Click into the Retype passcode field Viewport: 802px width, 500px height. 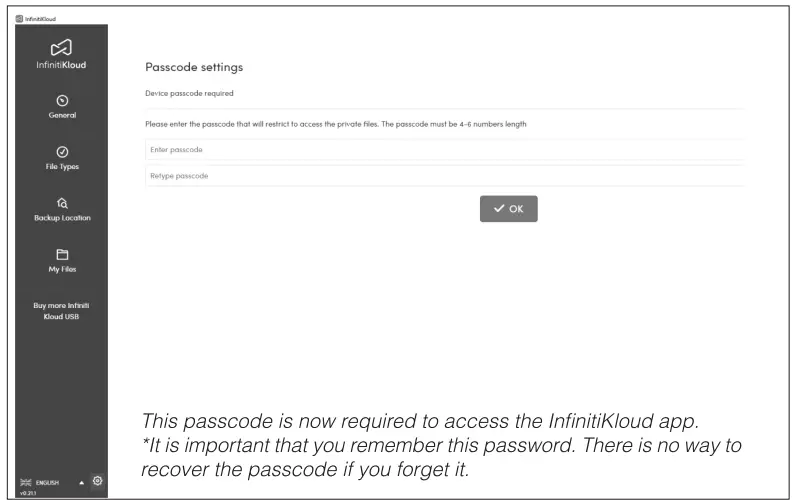tap(440, 176)
